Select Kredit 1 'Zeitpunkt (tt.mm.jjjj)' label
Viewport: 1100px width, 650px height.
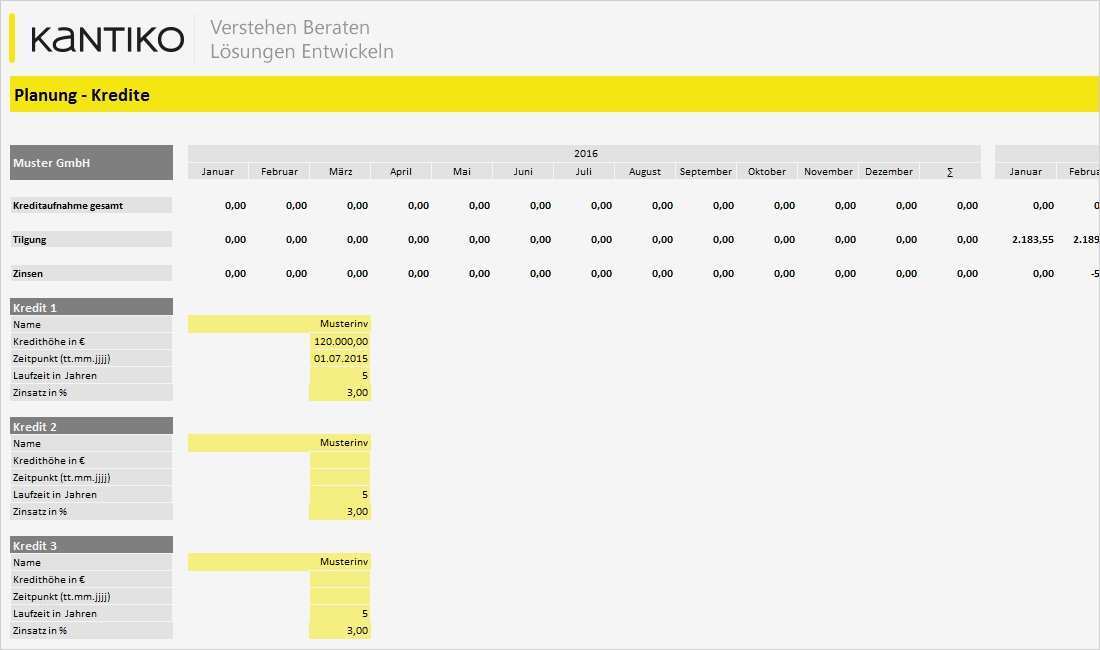91,358
